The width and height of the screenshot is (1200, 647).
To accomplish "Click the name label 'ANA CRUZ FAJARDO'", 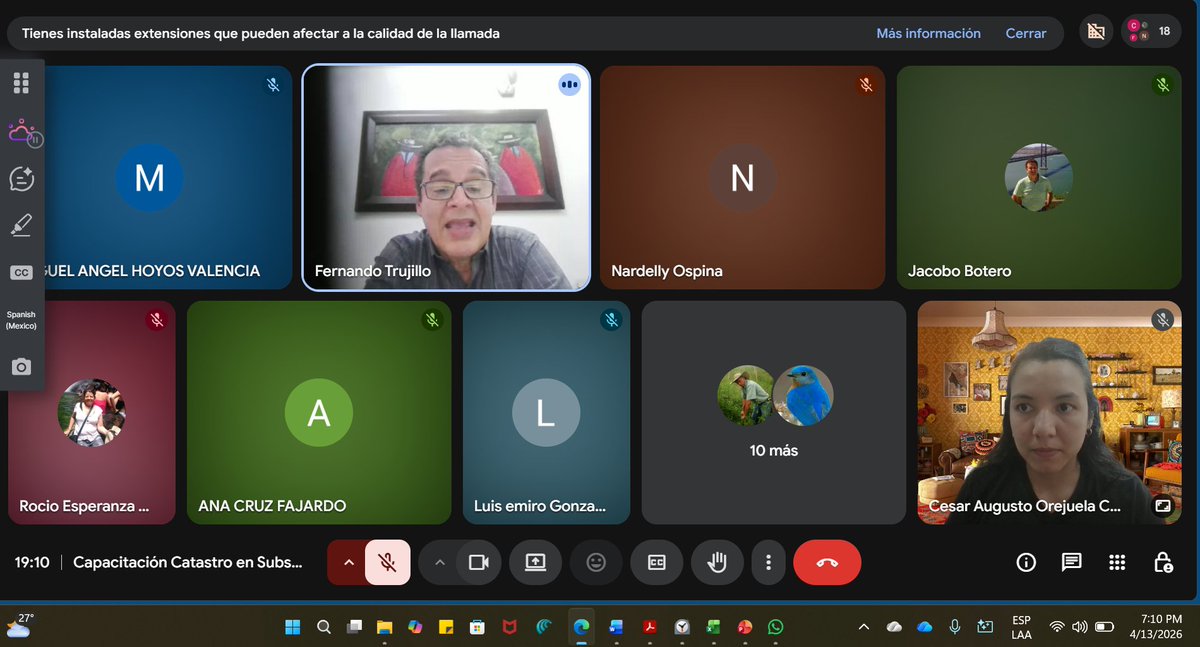I will (272, 506).
